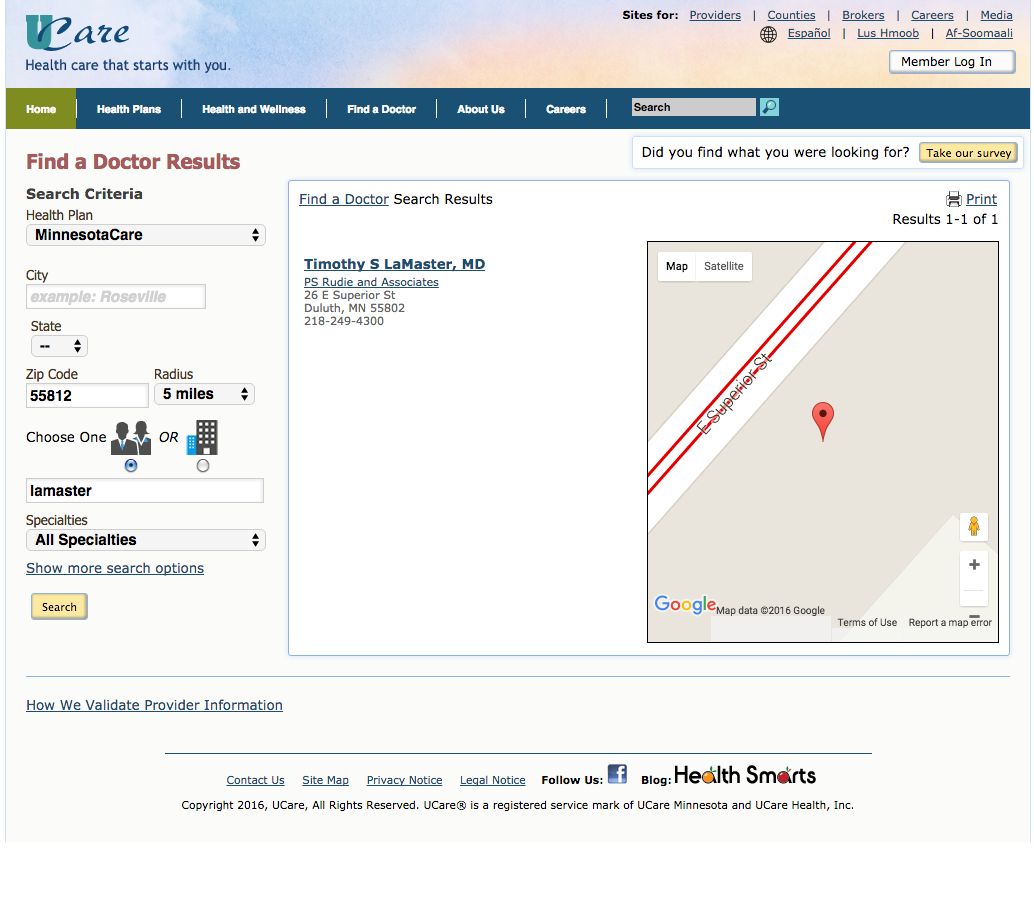Open PS Rudie and Associates link

click(x=371, y=282)
